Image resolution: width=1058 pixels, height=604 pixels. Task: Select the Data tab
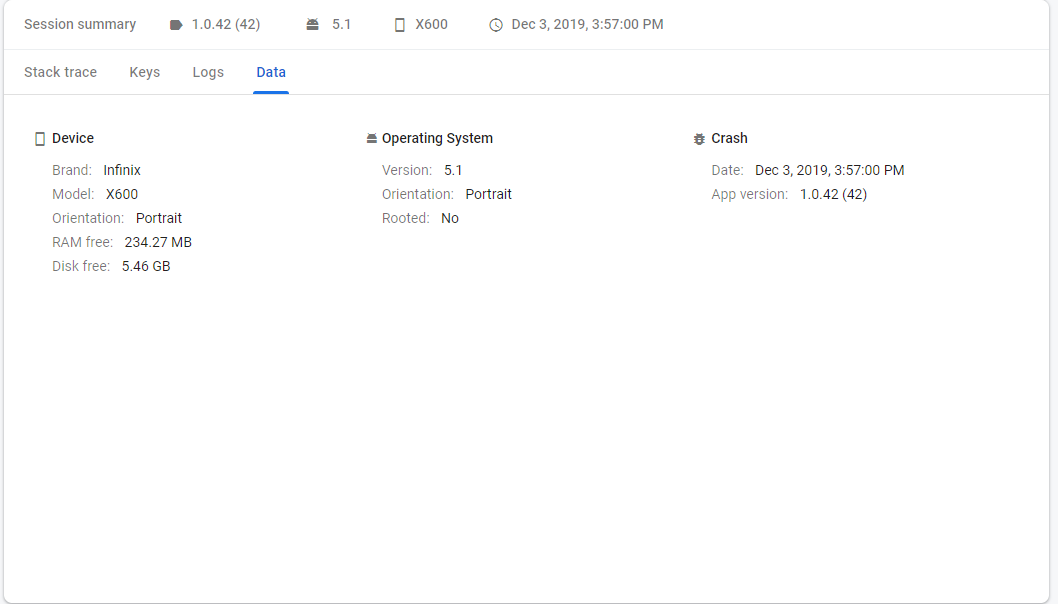270,72
